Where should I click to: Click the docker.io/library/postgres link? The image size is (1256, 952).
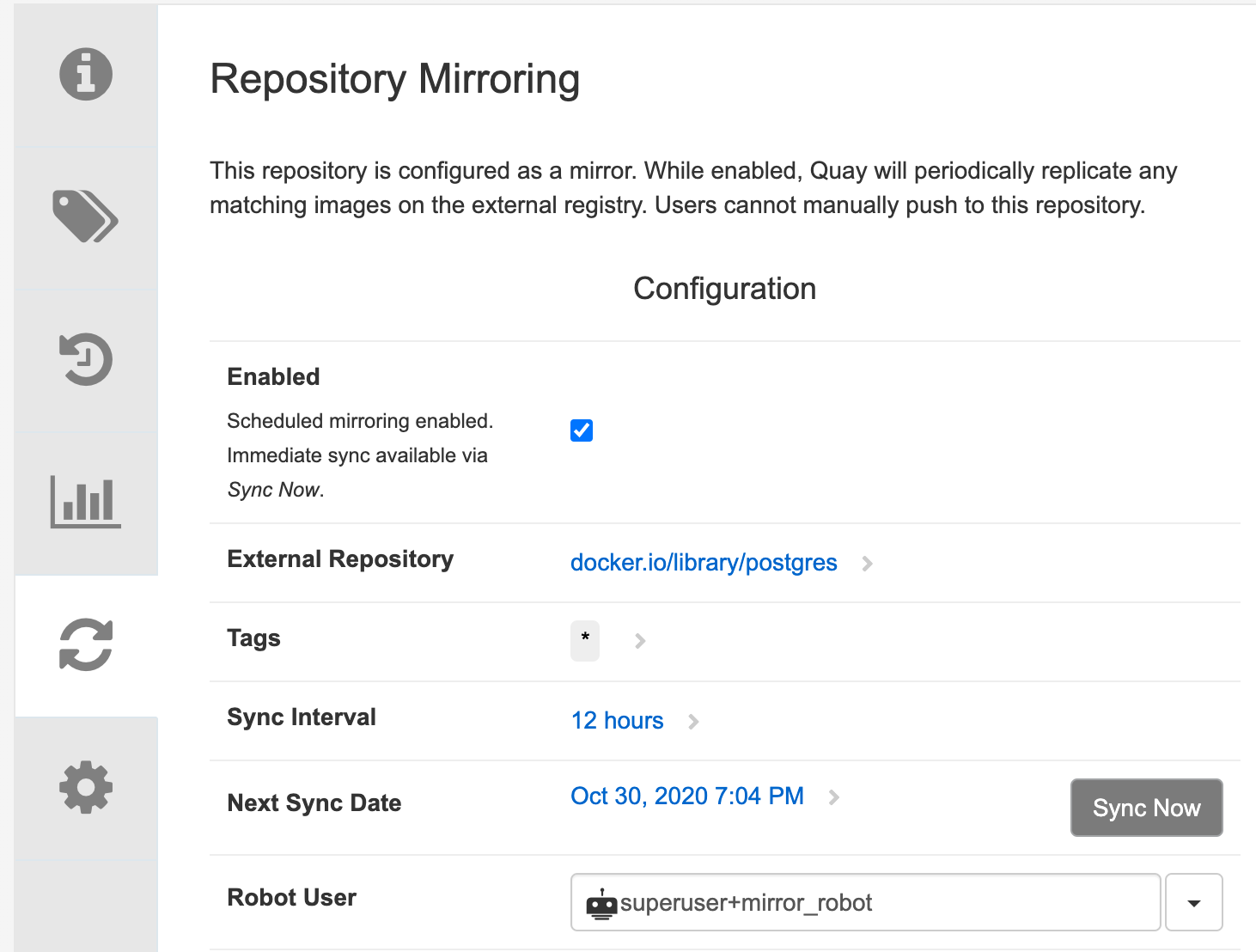tap(704, 563)
